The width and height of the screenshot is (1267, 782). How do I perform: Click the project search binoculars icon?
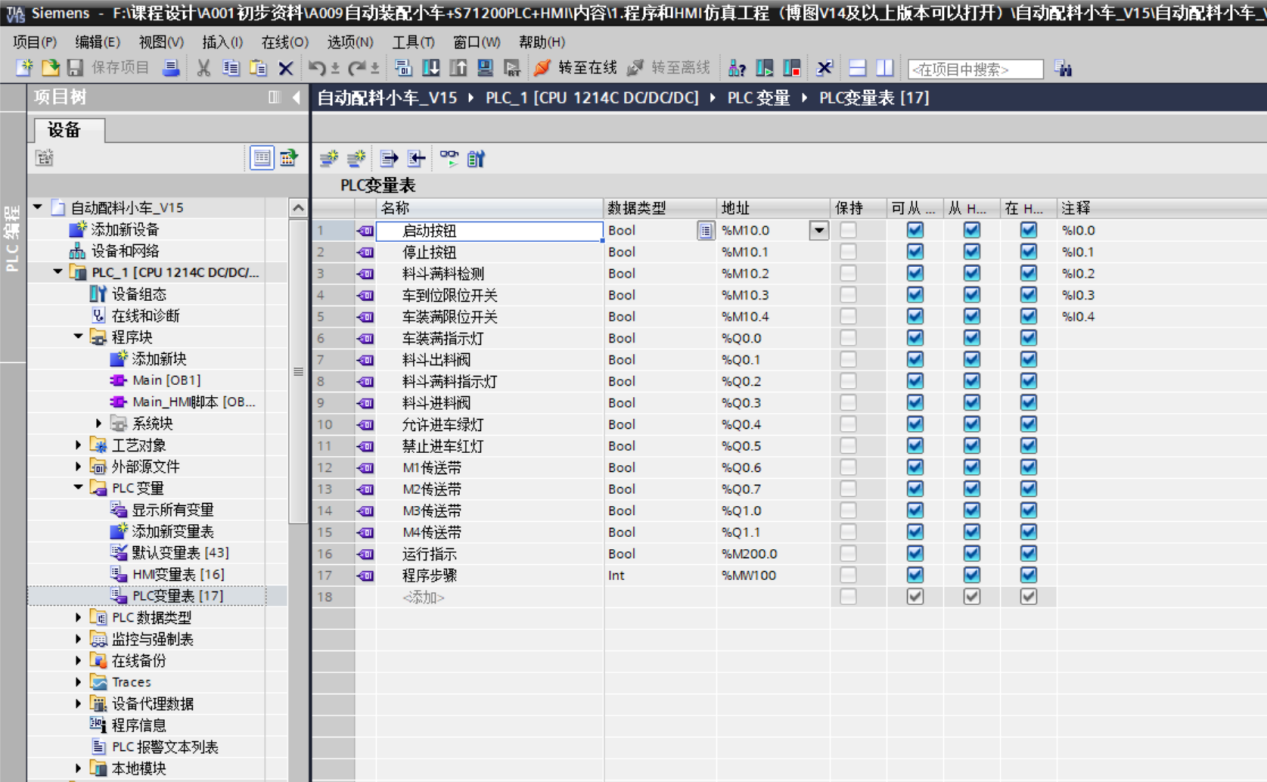(1062, 68)
